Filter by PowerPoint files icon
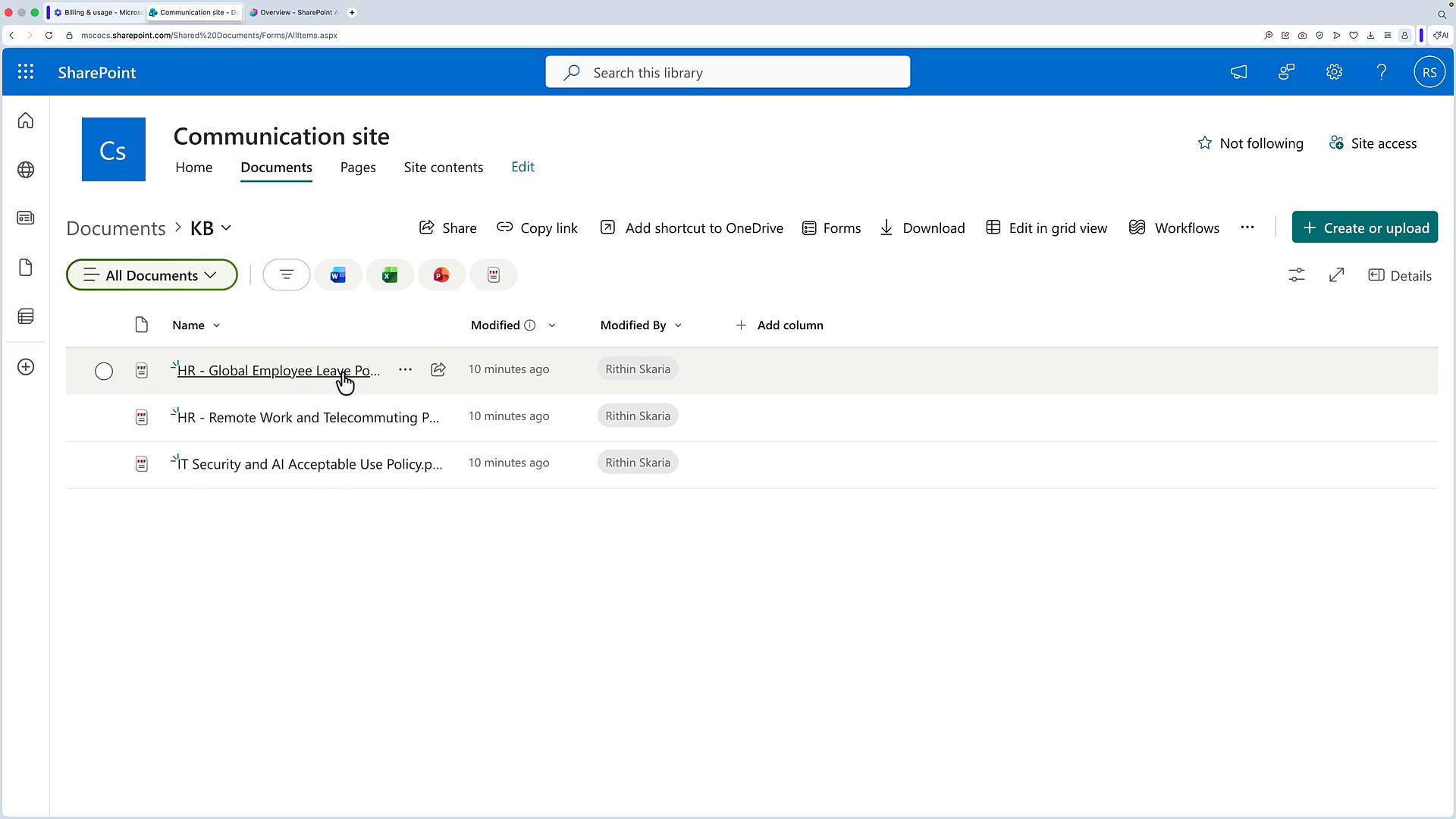This screenshot has width=1456, height=819. click(441, 275)
